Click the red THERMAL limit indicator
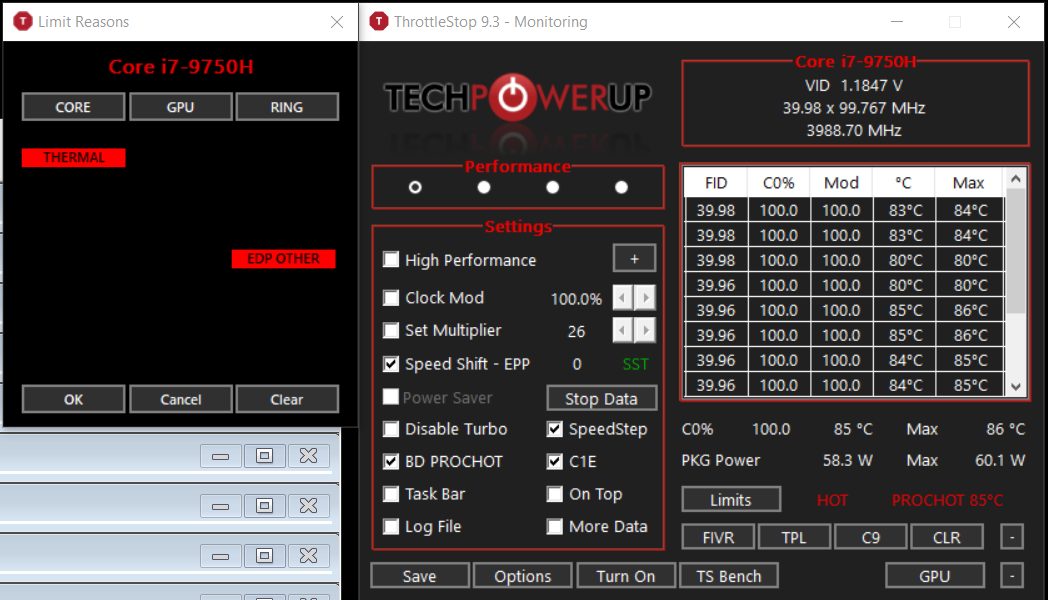1048x600 pixels. click(74, 158)
